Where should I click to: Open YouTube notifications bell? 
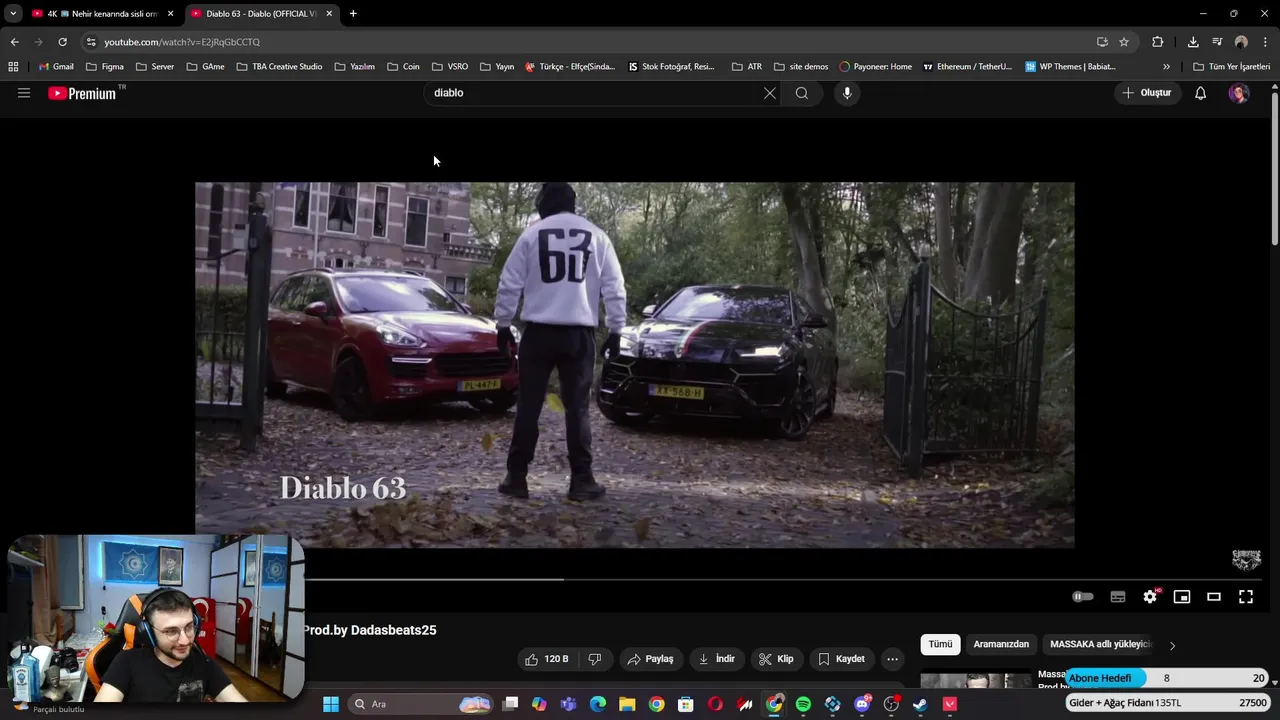pos(1201,93)
